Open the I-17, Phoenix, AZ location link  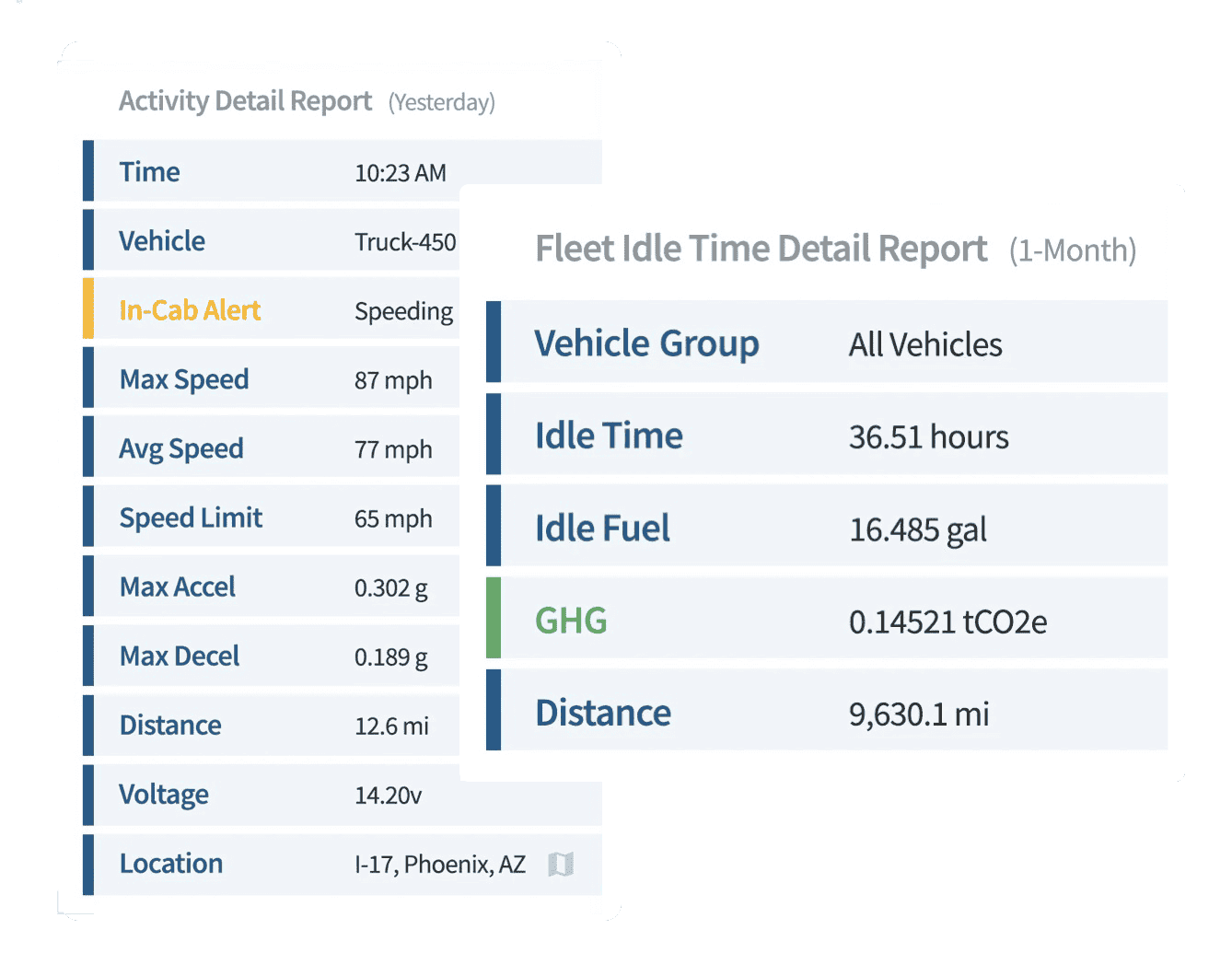tap(439, 864)
